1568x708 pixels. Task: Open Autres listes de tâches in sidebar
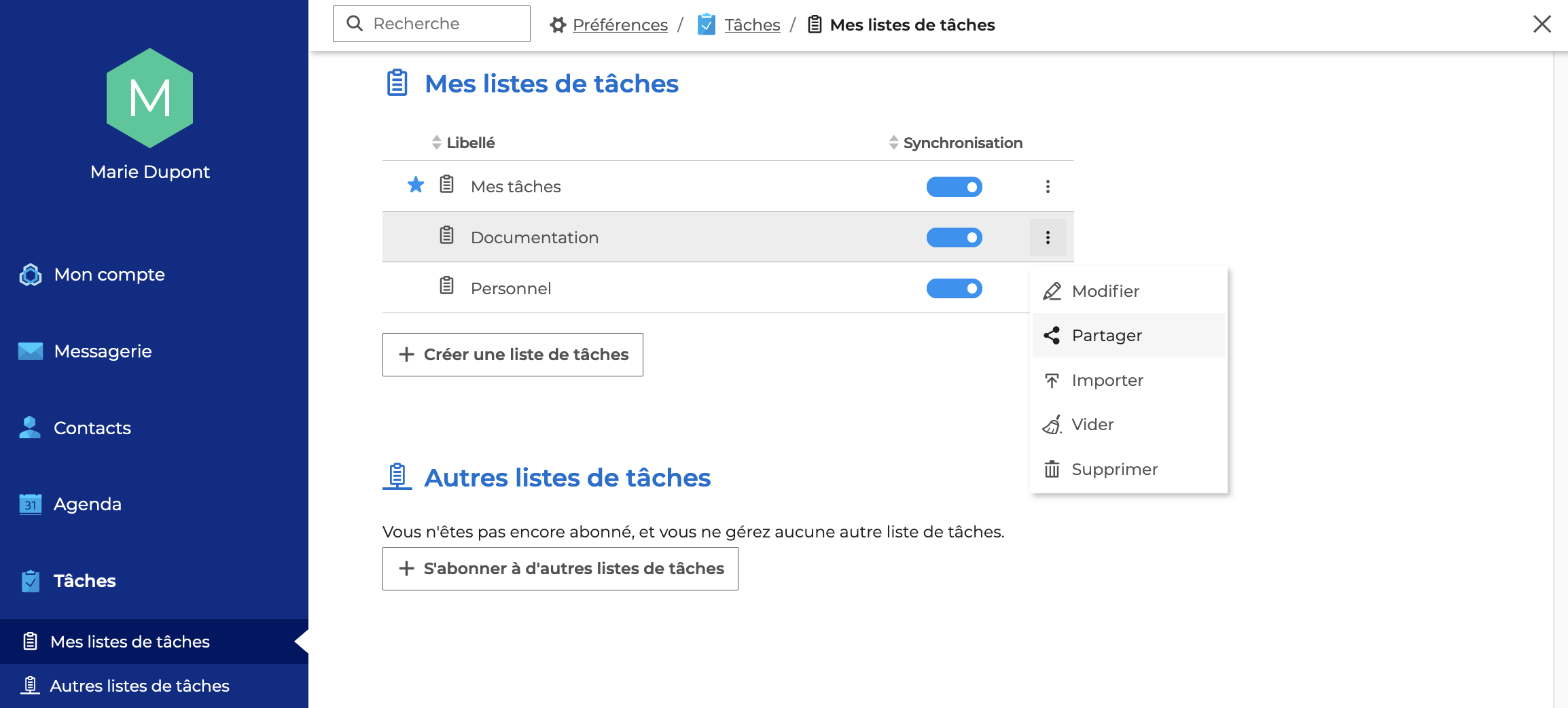click(x=139, y=686)
